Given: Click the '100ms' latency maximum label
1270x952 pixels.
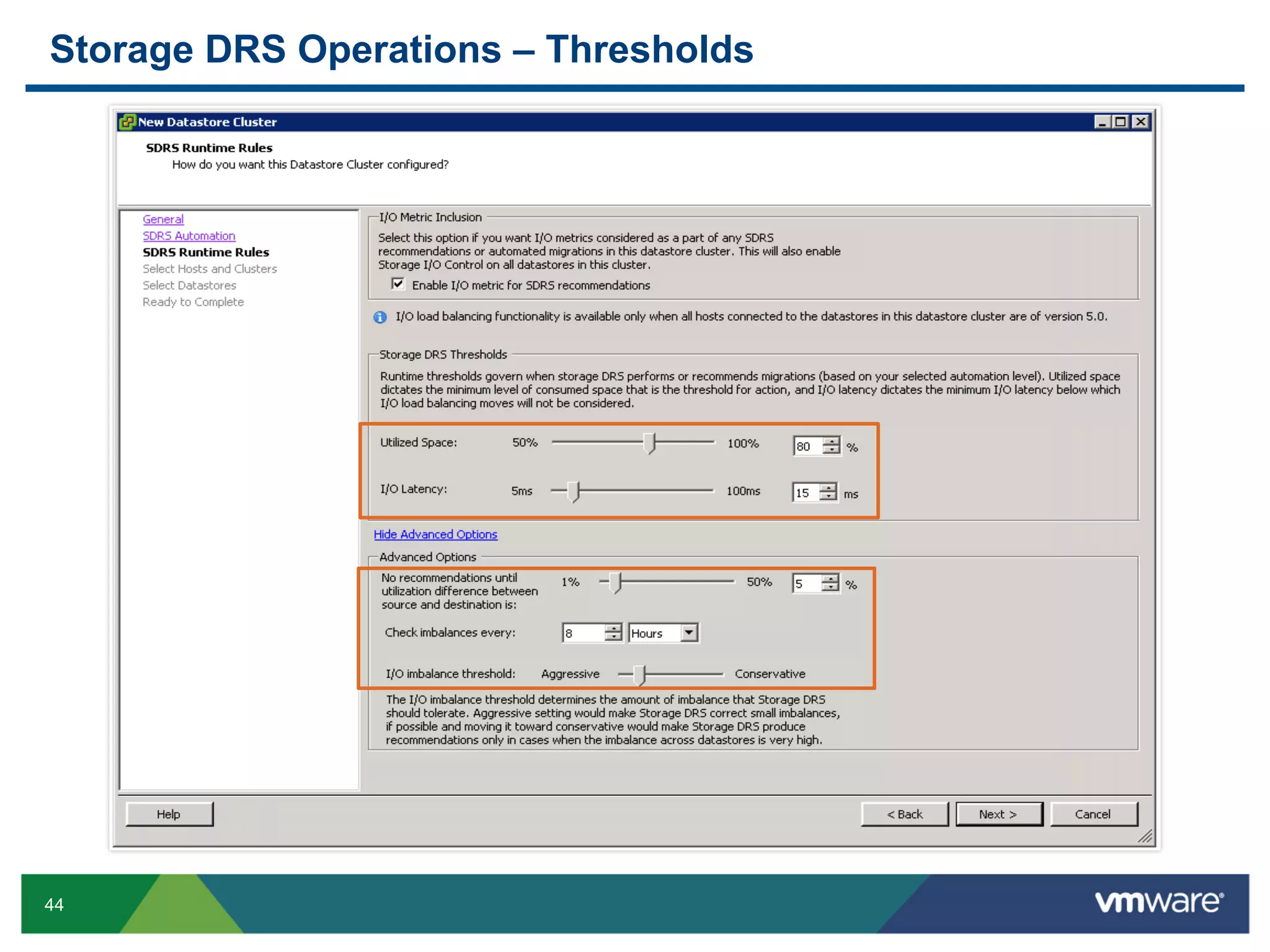Looking at the screenshot, I should (744, 491).
